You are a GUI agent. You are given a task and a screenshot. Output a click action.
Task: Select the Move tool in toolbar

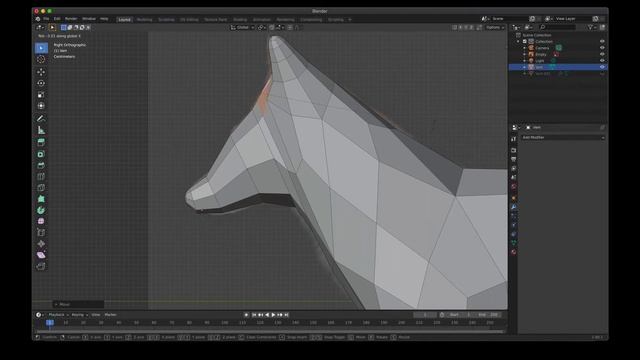point(41,72)
